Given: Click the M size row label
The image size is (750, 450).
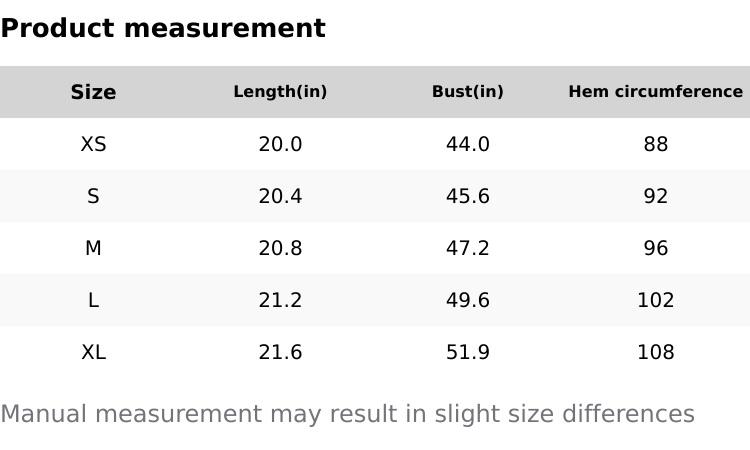Looking at the screenshot, I should (x=93, y=248).
